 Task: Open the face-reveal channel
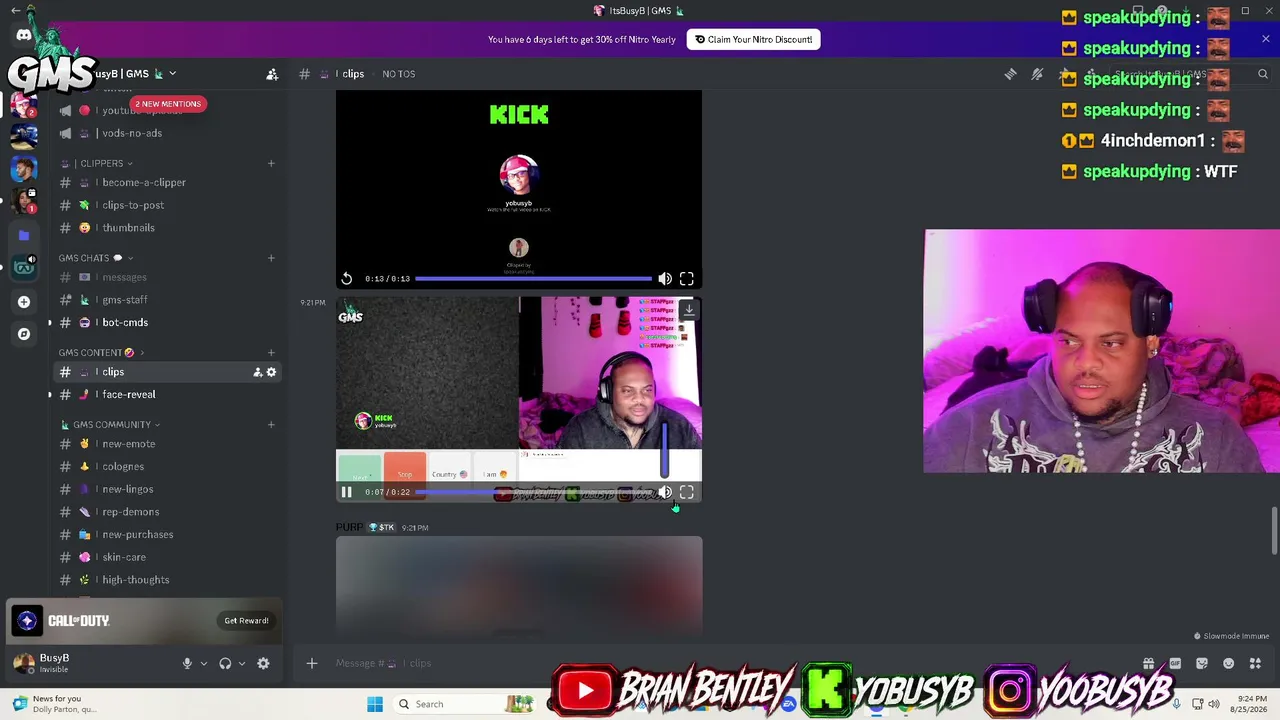click(x=166, y=394)
